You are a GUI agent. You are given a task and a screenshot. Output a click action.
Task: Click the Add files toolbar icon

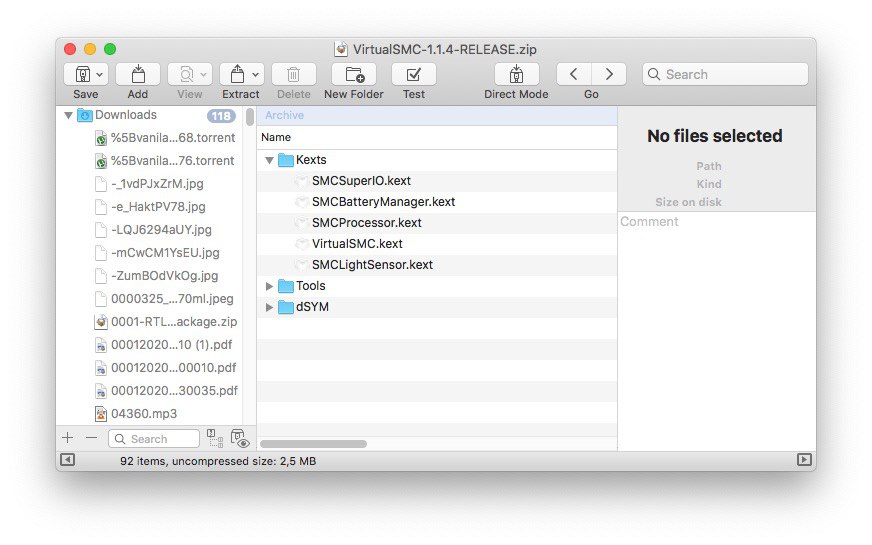[138, 75]
